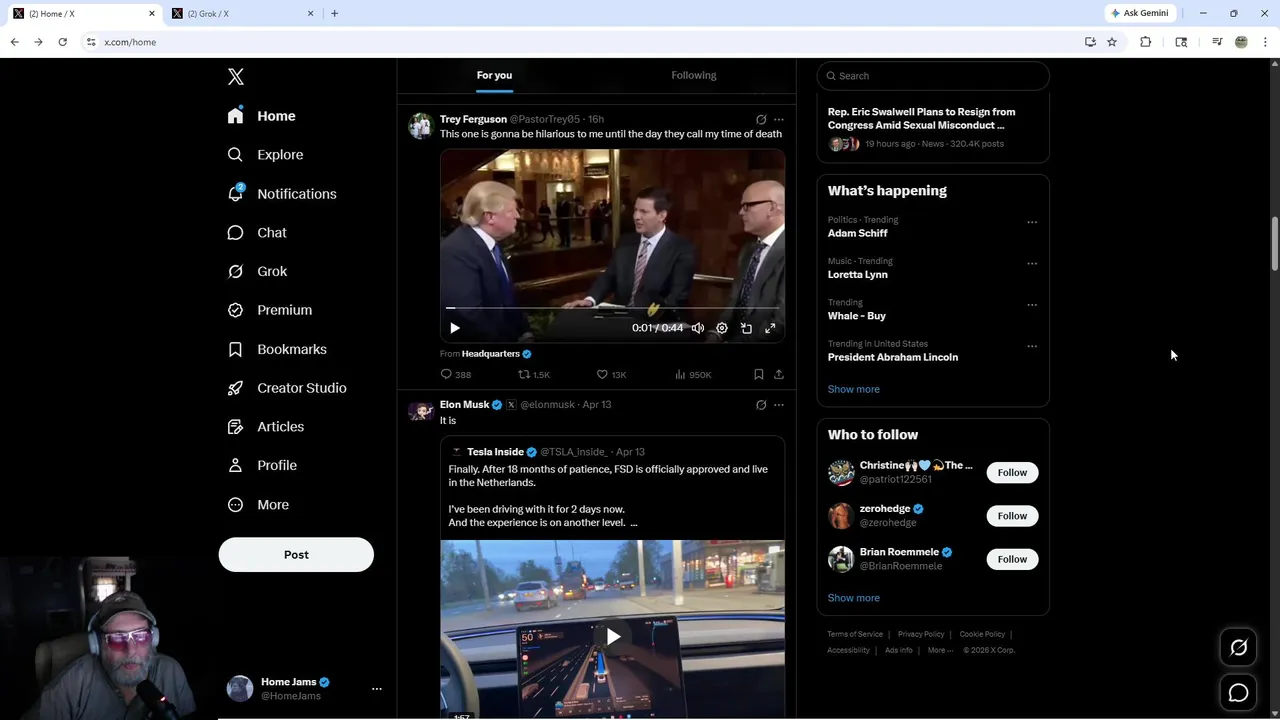Open more options for Adam Schiff trend
This screenshot has height=720, width=1280.
pos(1032,222)
